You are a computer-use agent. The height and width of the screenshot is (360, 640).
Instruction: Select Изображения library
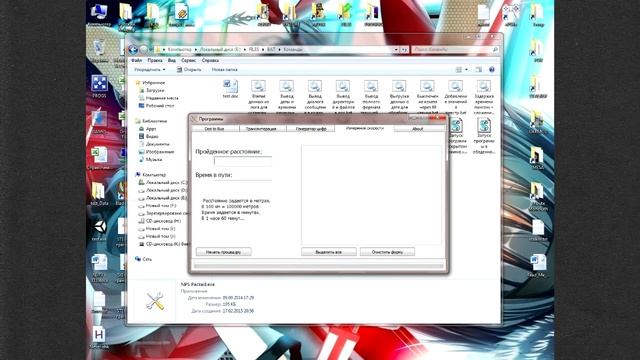click(157, 152)
